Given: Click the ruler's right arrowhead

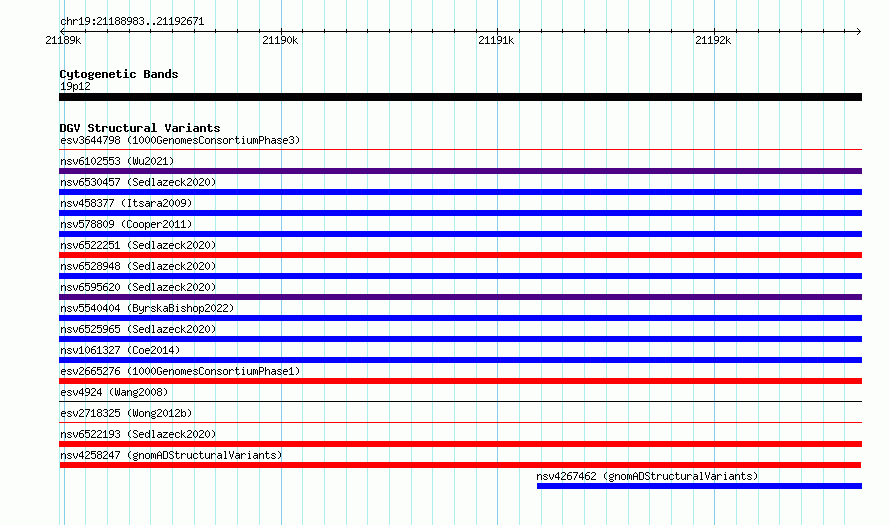Looking at the screenshot, I should tap(859, 31).
